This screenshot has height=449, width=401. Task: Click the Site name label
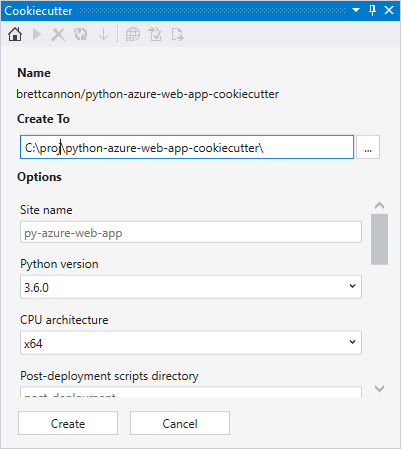click(x=46, y=210)
